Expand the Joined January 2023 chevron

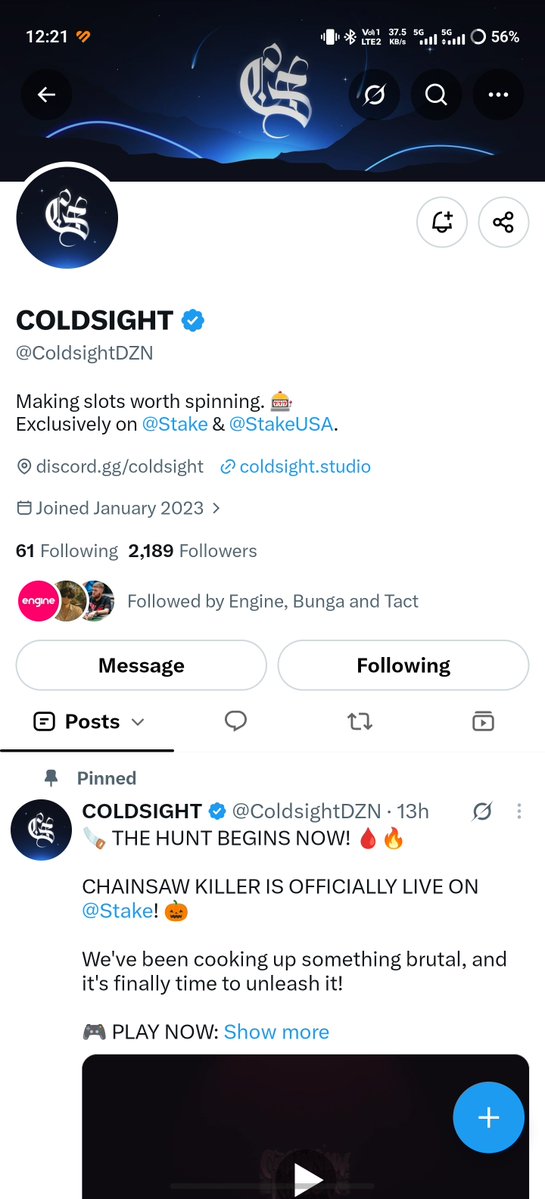pos(216,508)
